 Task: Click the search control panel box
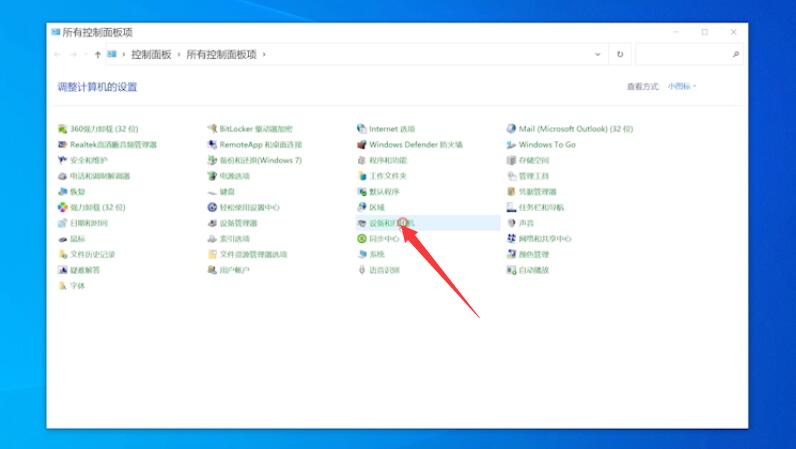click(x=689, y=54)
